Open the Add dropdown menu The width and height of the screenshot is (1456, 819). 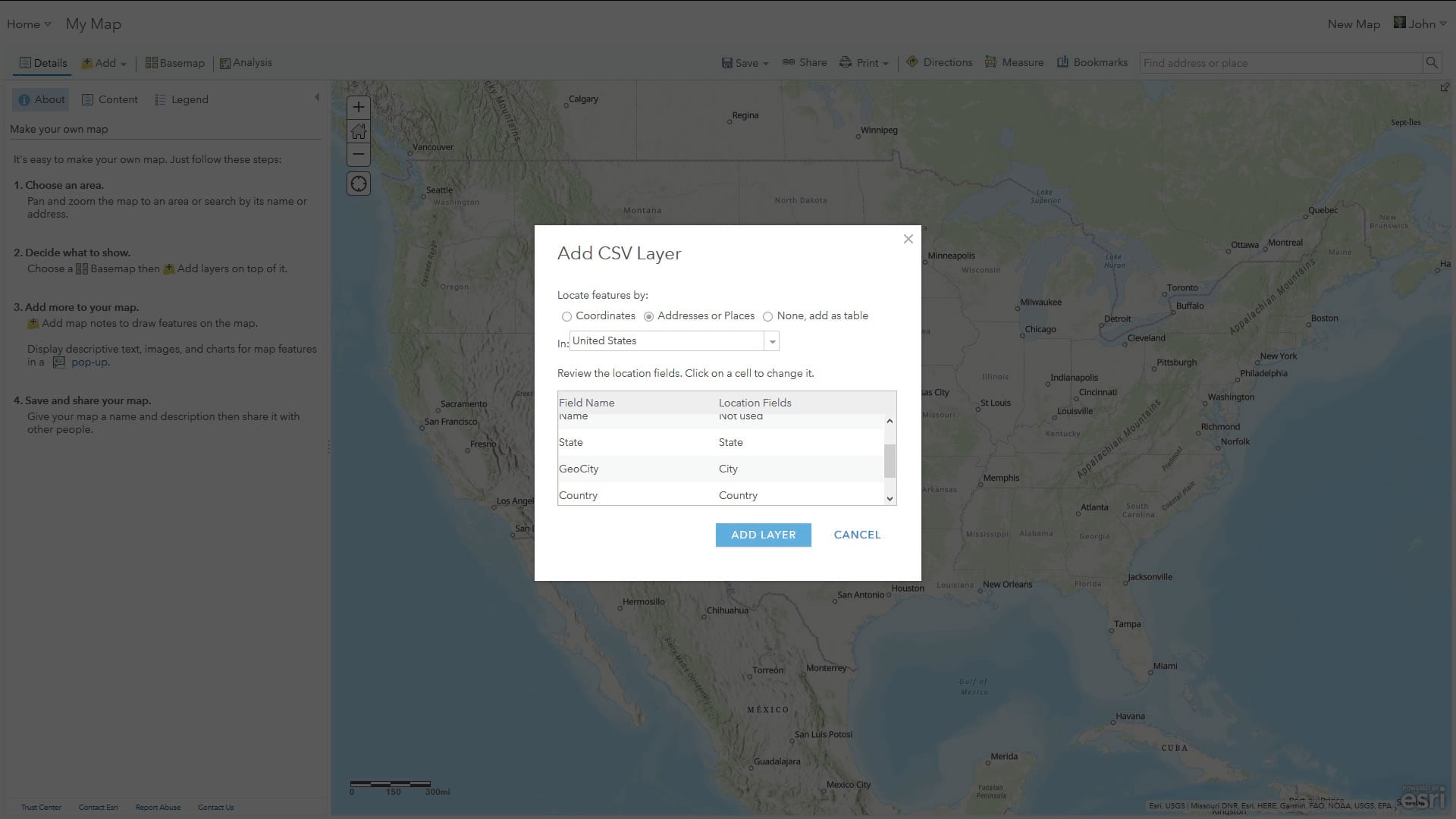105,63
